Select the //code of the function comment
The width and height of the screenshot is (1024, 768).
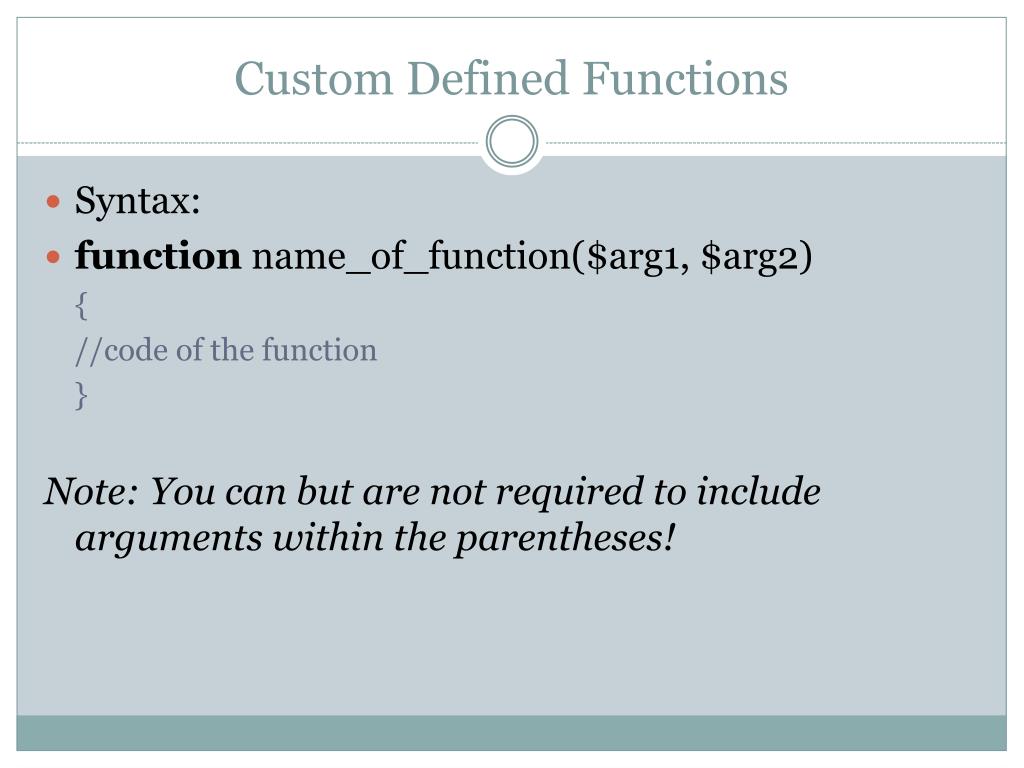[226, 350]
